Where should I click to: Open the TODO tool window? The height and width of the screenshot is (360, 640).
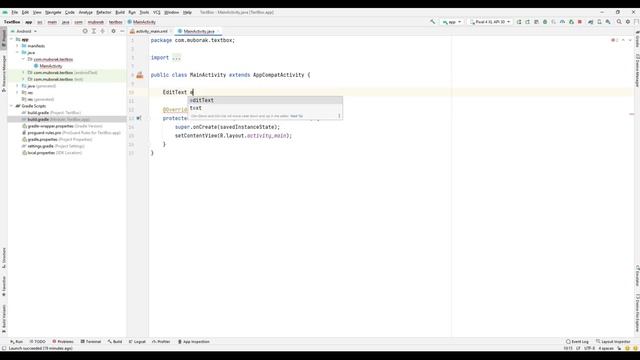pyautogui.click(x=38, y=342)
